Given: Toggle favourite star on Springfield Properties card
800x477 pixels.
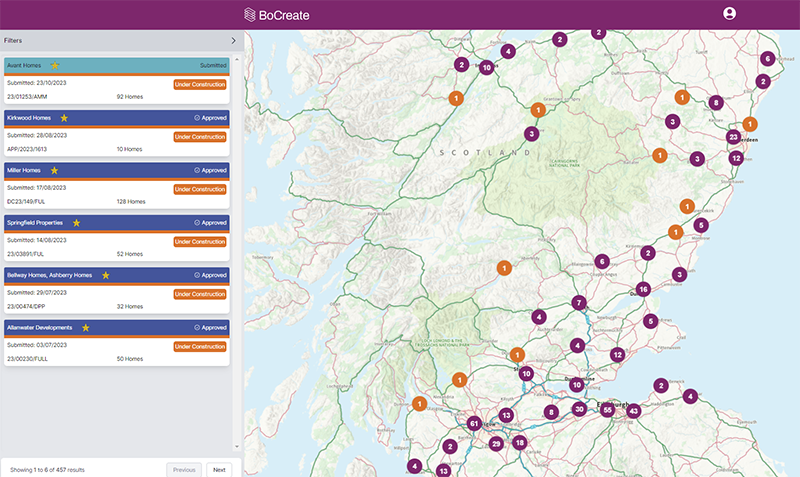Looking at the screenshot, I should pos(76,223).
